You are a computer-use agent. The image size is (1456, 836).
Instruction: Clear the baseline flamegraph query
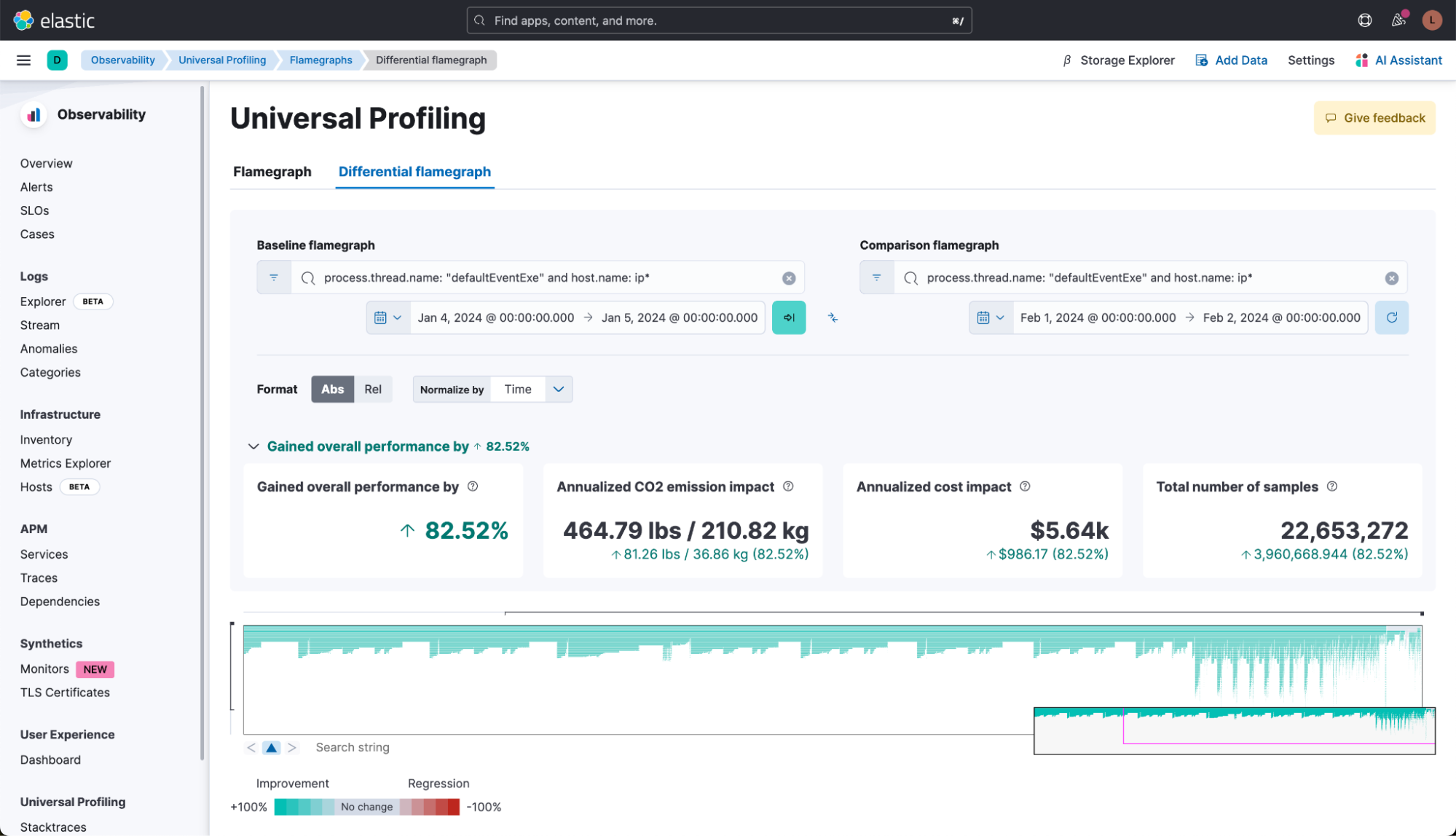789,278
